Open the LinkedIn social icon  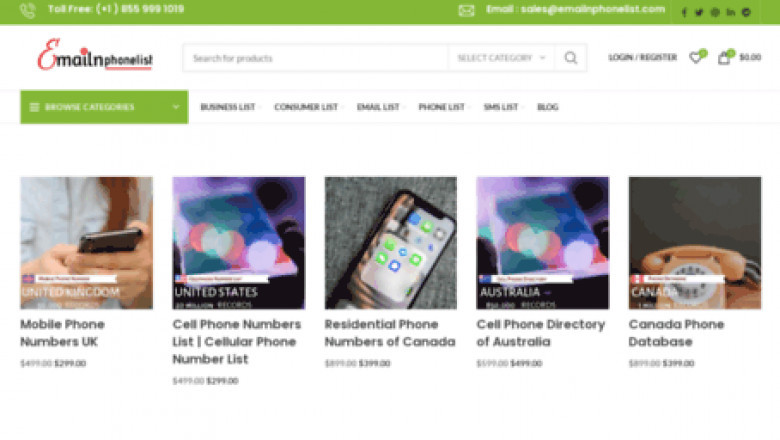730,12
